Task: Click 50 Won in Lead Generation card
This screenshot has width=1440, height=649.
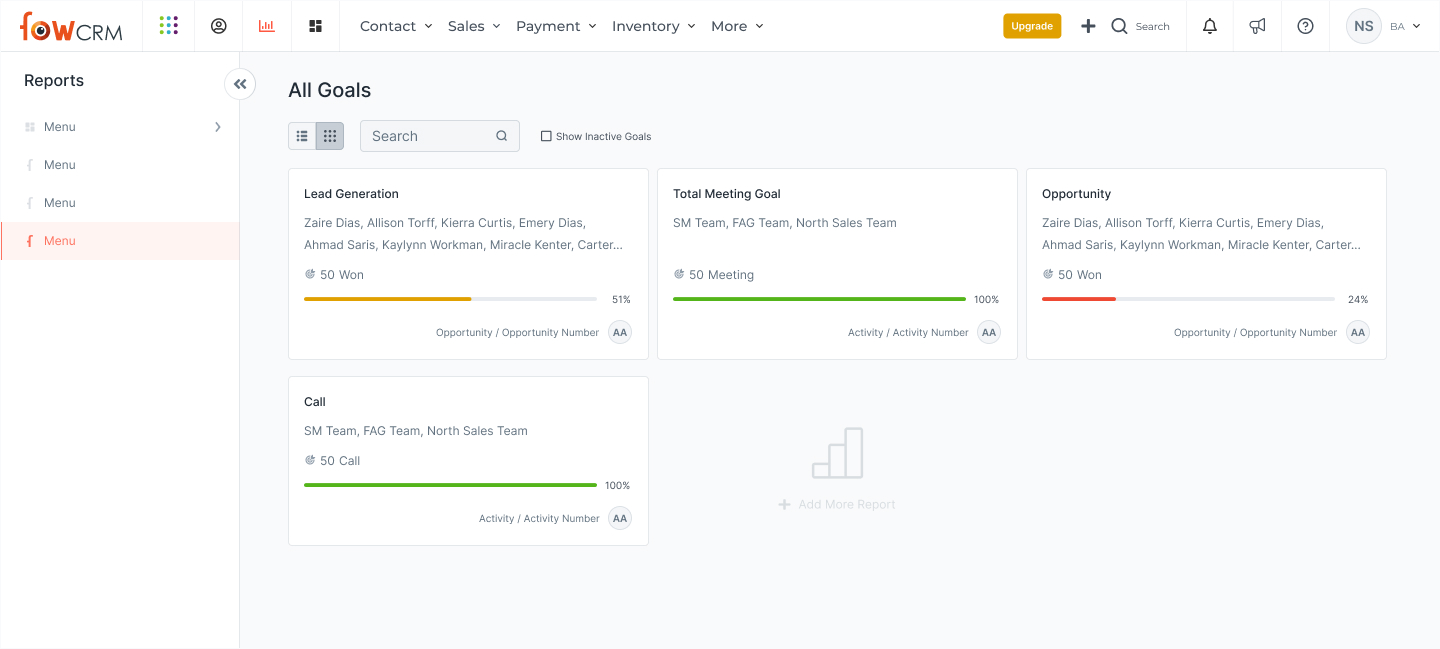Action: click(x=342, y=274)
